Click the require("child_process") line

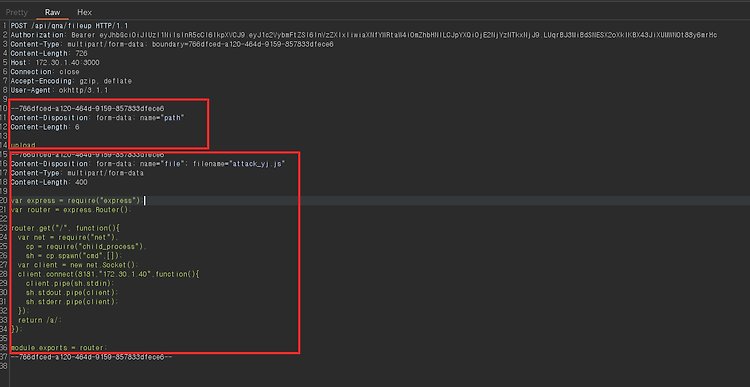[x=87, y=246]
